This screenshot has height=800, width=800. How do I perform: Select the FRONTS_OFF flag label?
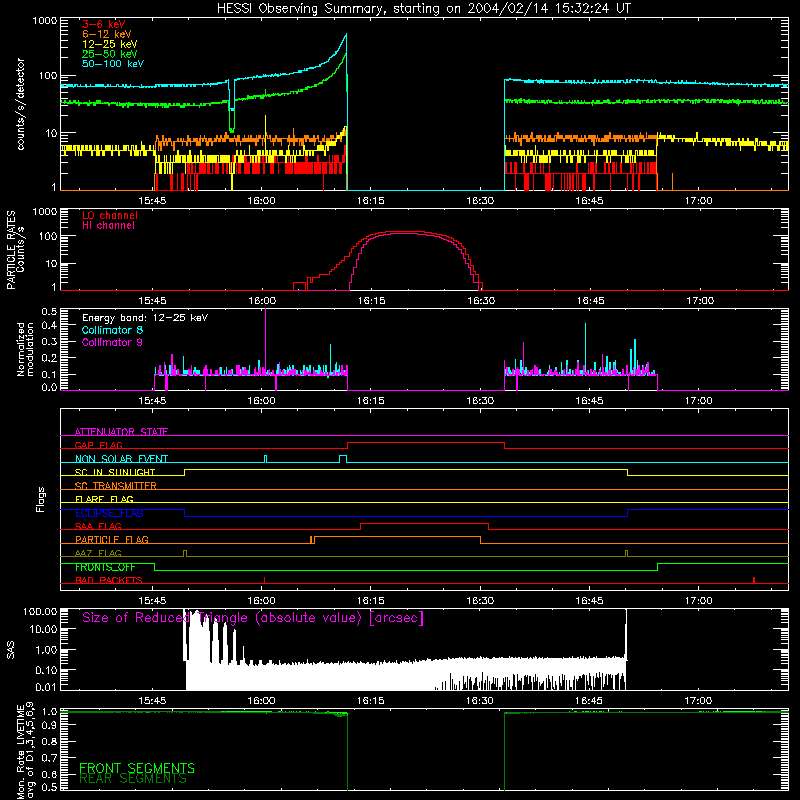(x=105, y=567)
